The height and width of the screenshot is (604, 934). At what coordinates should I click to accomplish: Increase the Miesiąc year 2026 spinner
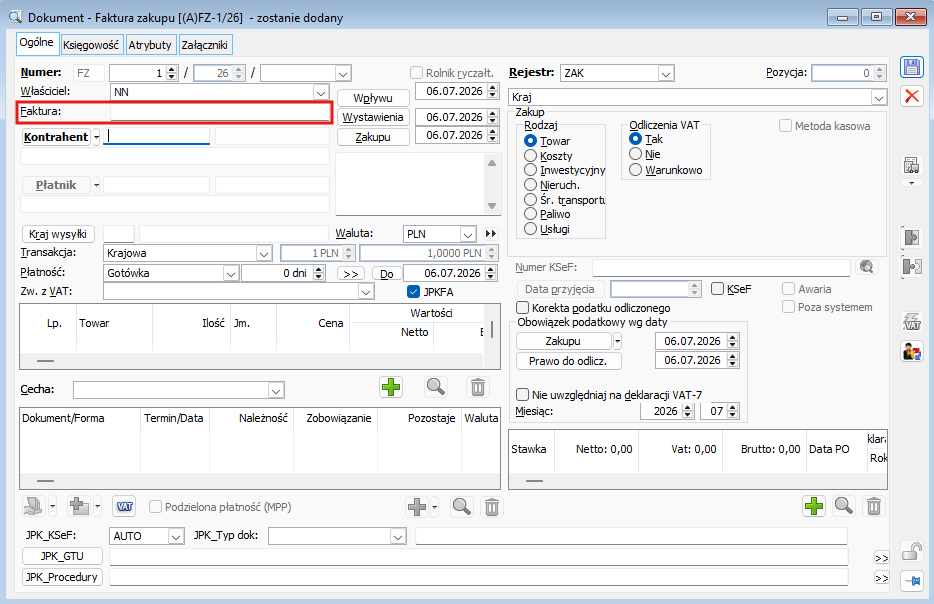pos(688,407)
